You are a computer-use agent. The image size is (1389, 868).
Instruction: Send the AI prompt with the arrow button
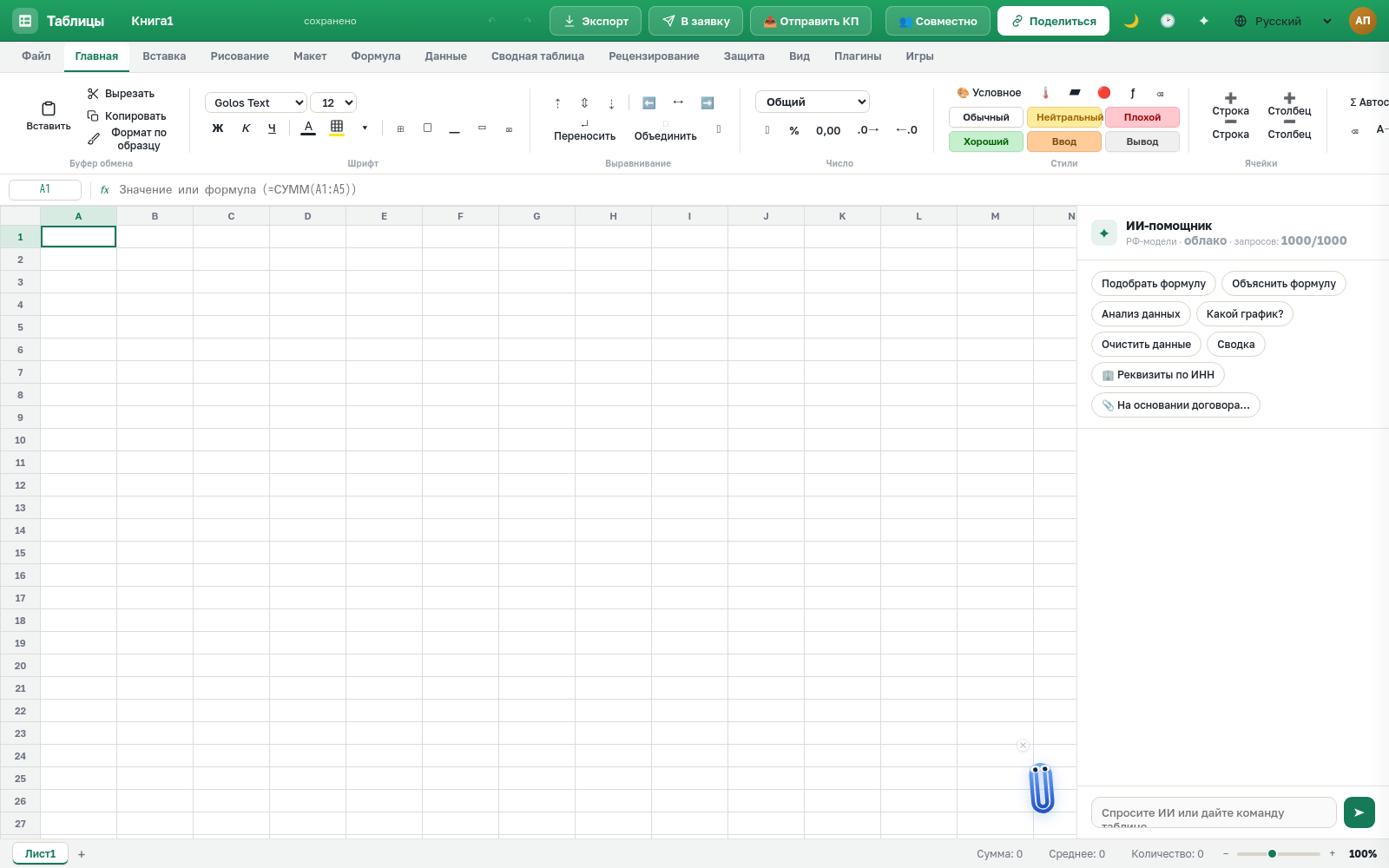1359,812
